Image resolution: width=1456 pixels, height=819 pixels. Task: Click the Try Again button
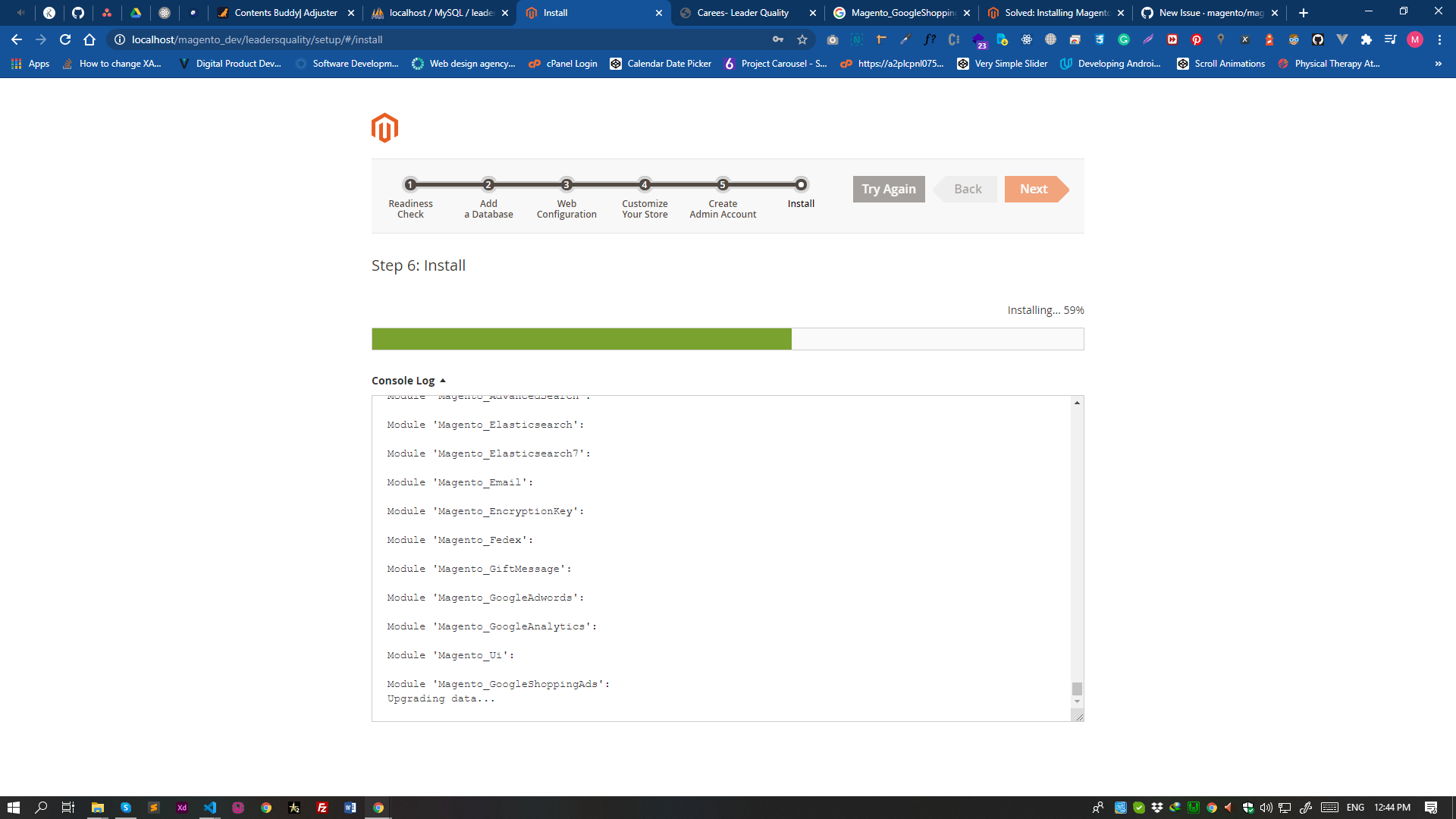click(x=888, y=189)
